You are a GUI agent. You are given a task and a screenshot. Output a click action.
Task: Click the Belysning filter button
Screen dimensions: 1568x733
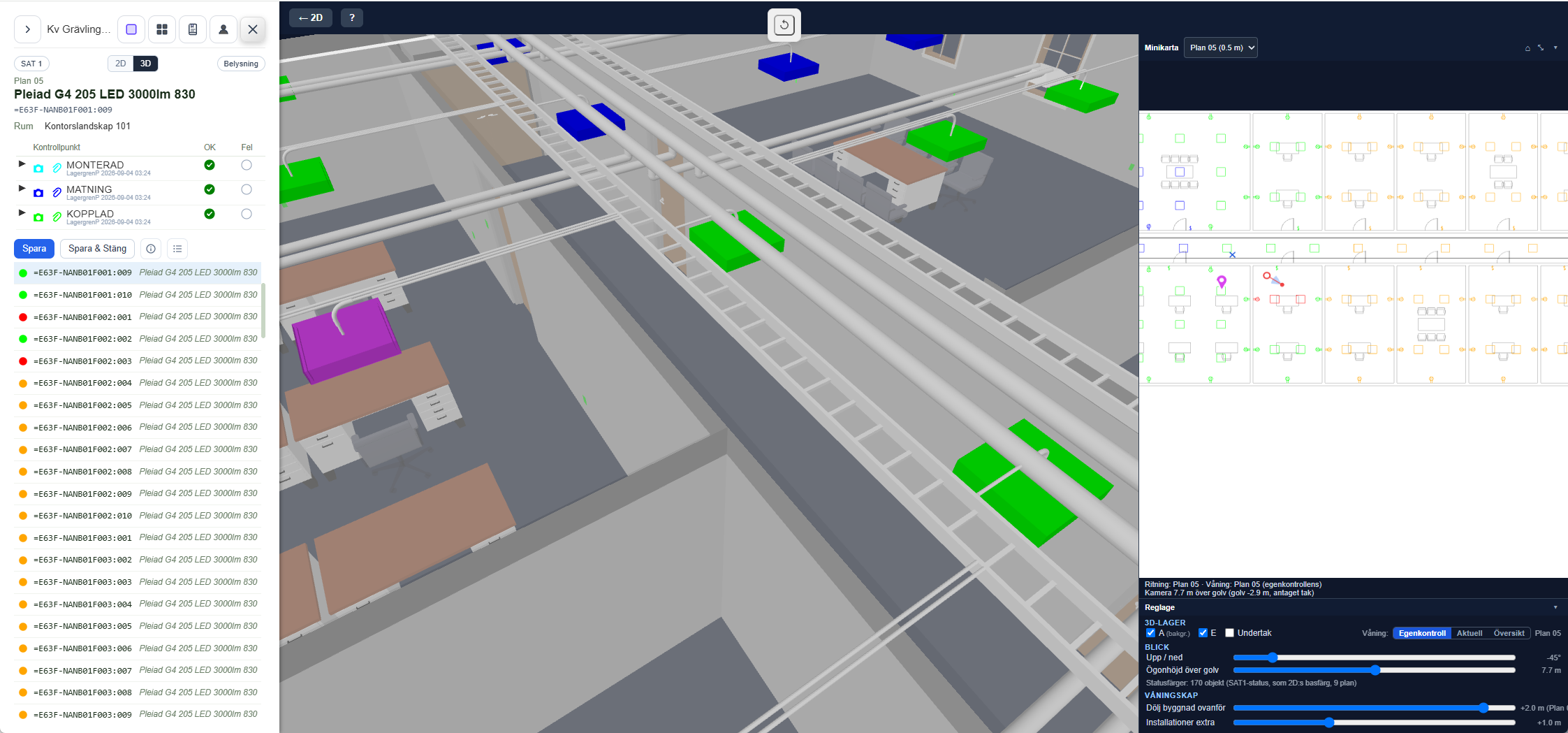click(241, 64)
